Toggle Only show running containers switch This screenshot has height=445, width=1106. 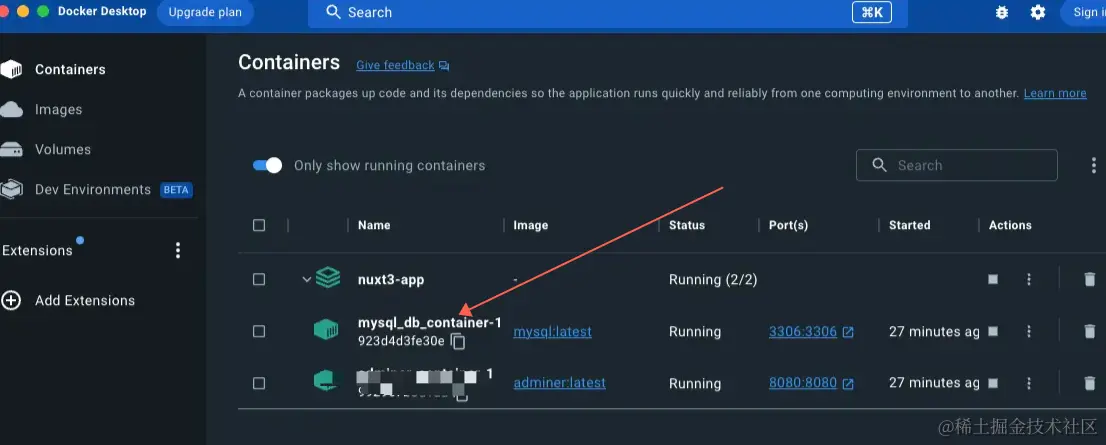(267, 165)
